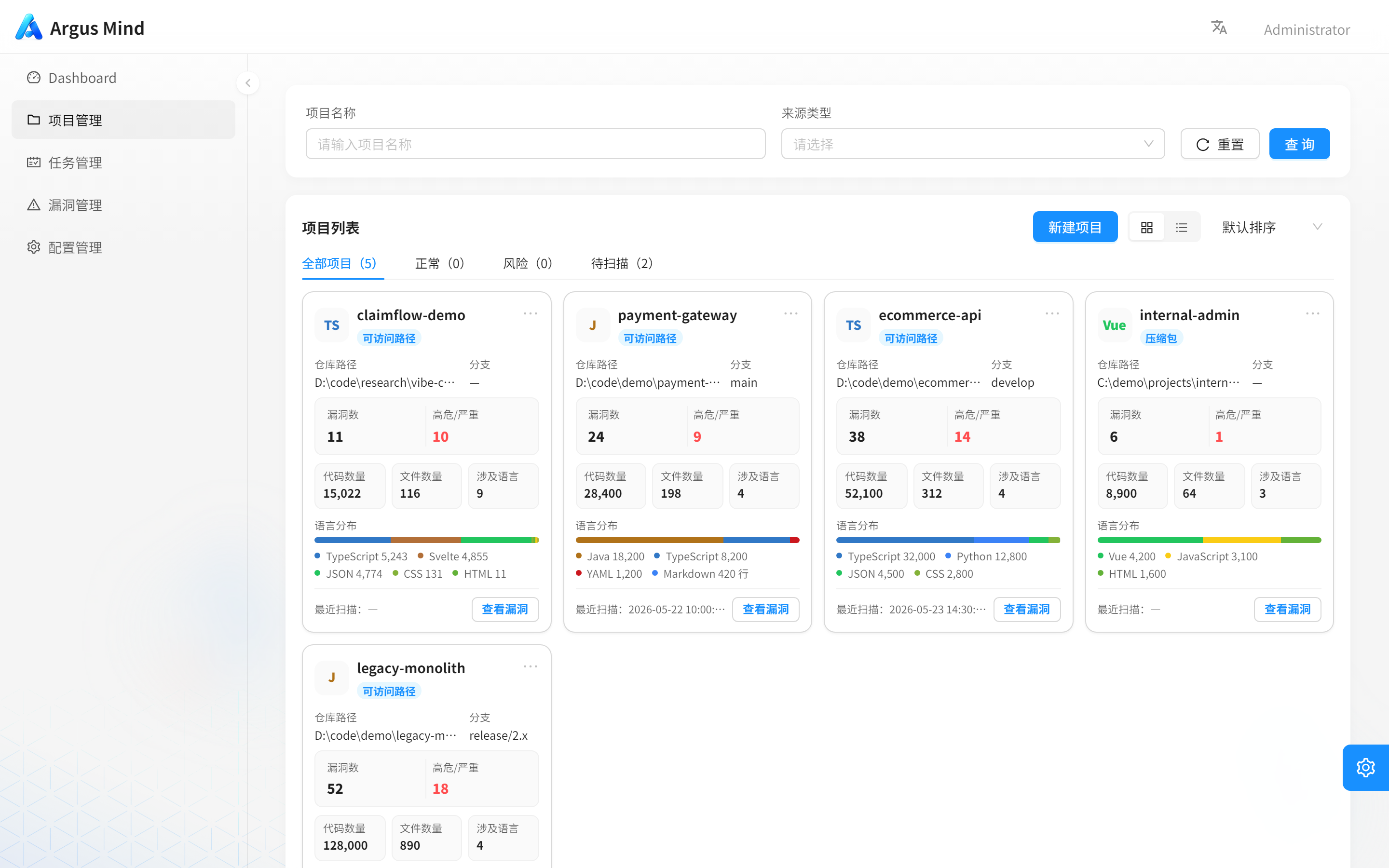Focus the 项目名称 input field
Image resolution: width=1389 pixels, height=868 pixels.
coord(535,144)
